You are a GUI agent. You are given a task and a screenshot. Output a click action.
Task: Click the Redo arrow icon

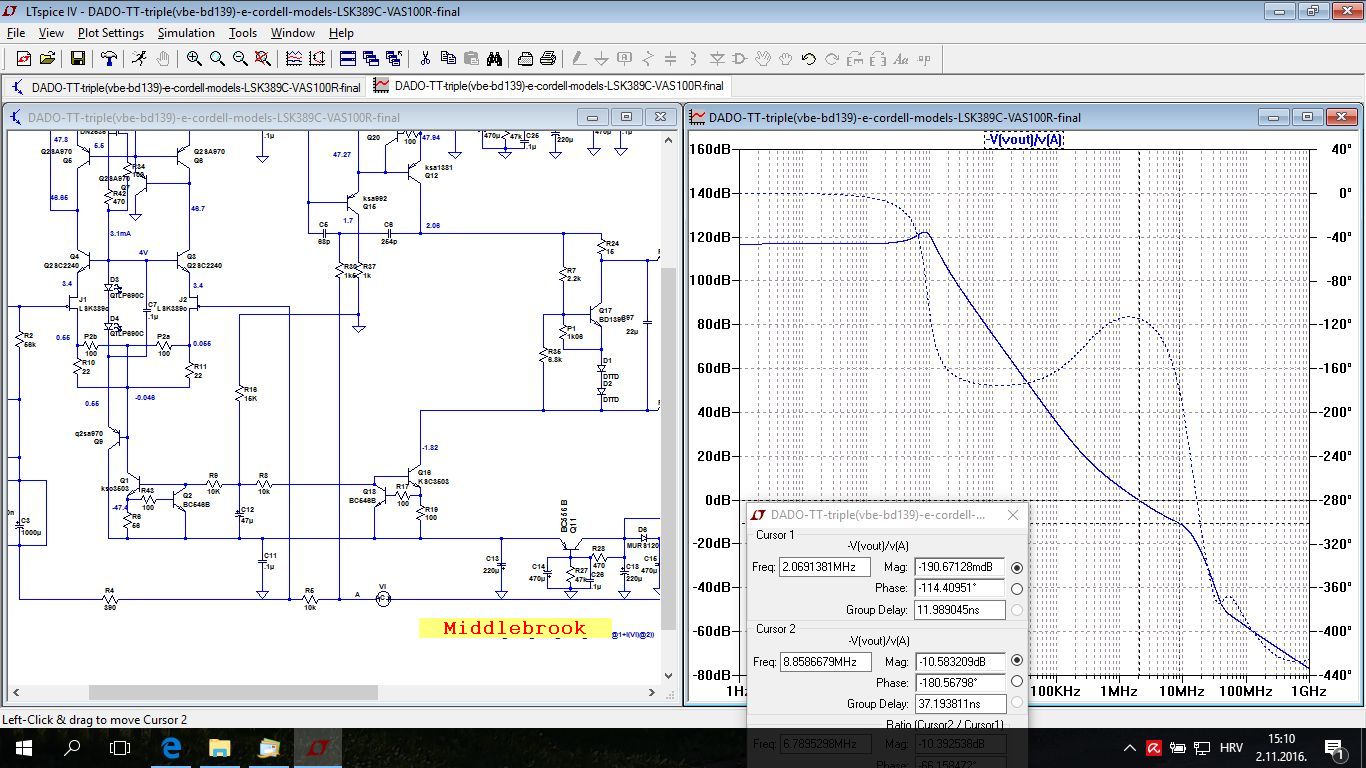tap(832, 59)
